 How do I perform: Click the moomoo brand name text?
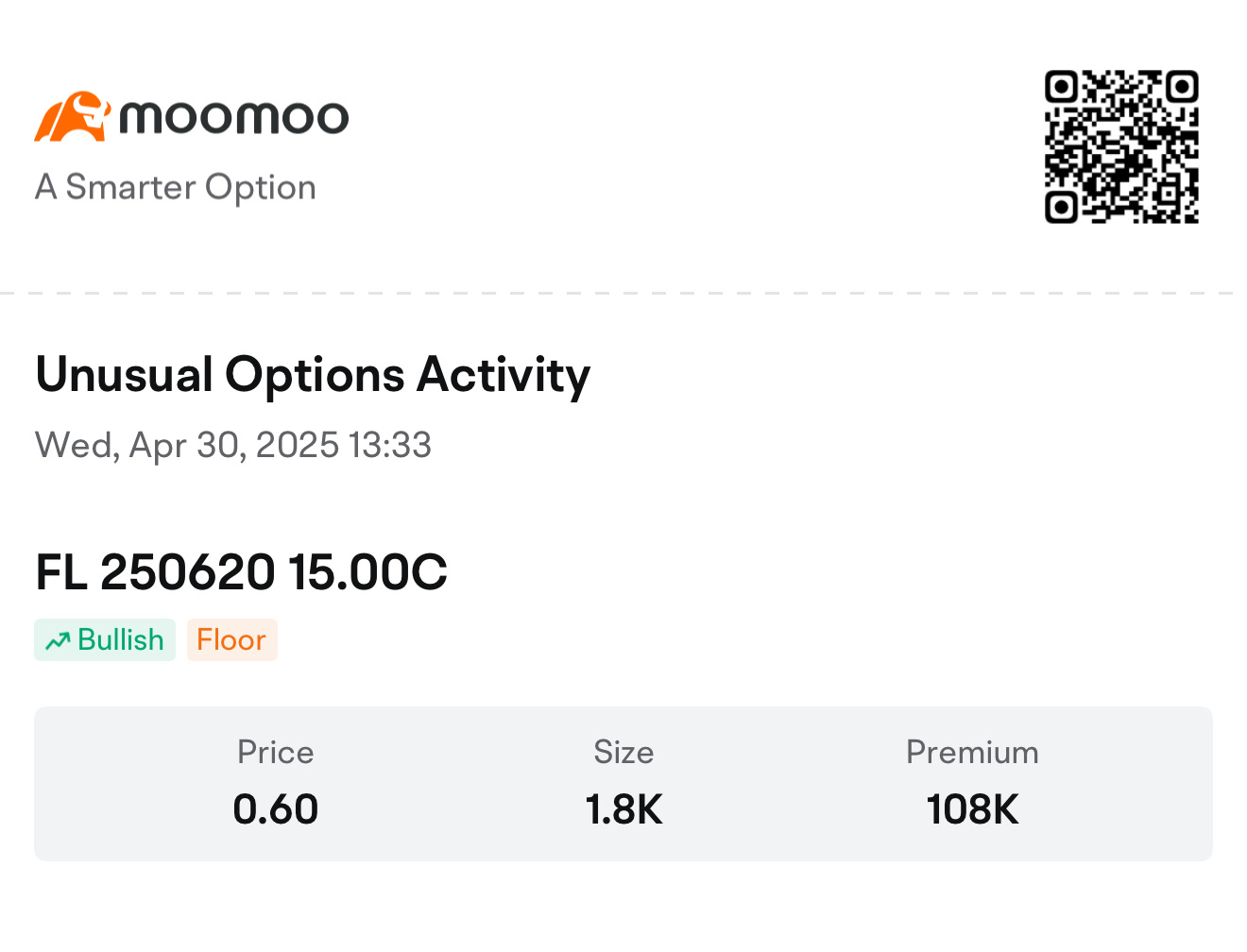233,117
